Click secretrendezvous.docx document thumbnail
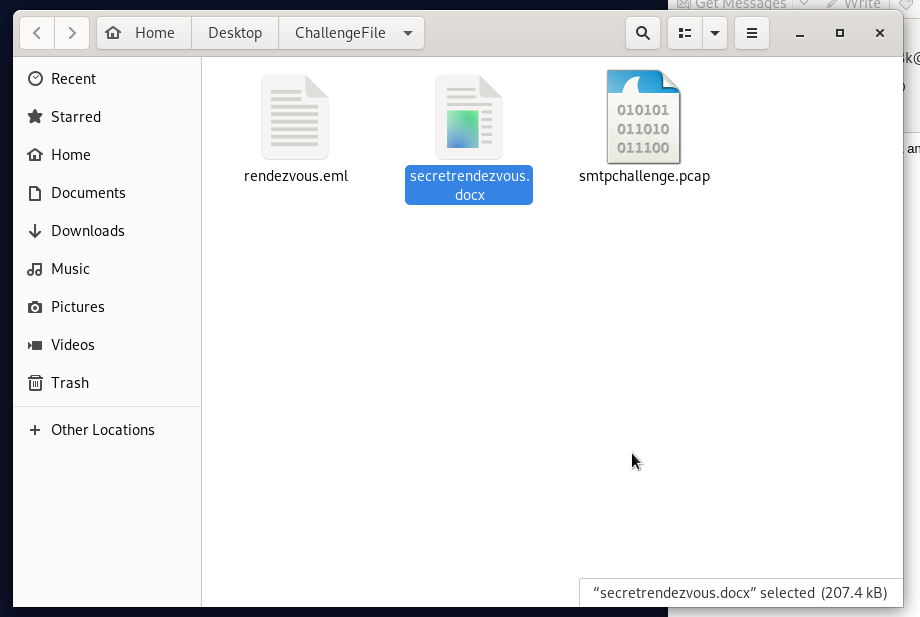This screenshot has height=617, width=920. click(x=468, y=117)
